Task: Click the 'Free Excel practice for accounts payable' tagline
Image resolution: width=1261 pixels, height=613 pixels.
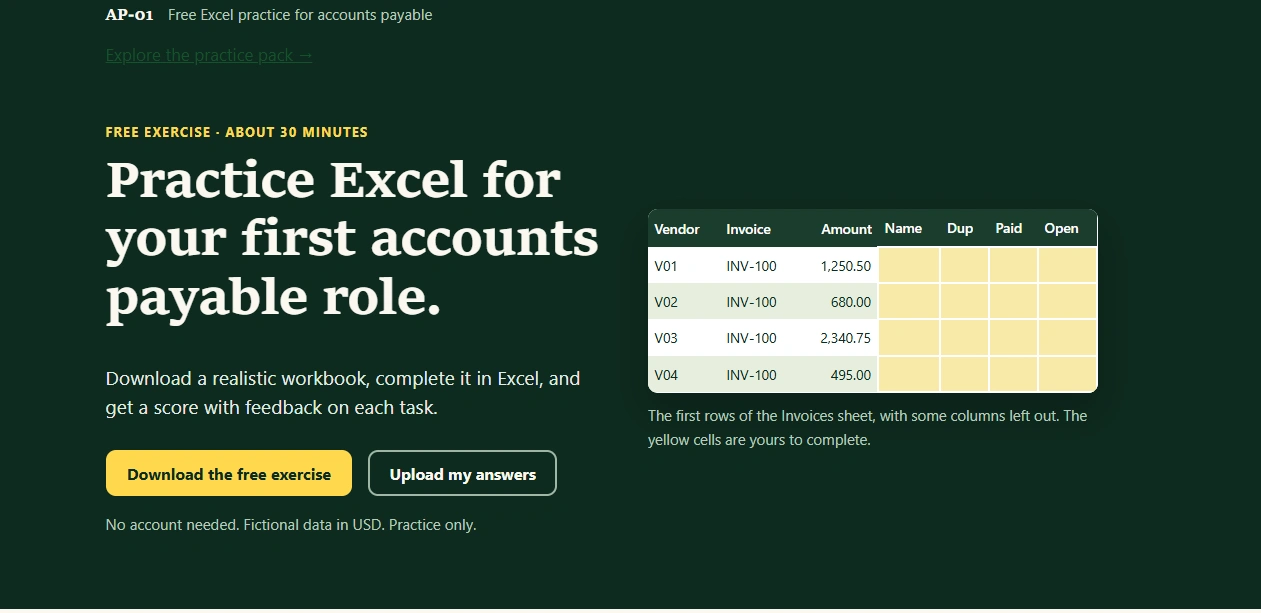Action: click(300, 15)
